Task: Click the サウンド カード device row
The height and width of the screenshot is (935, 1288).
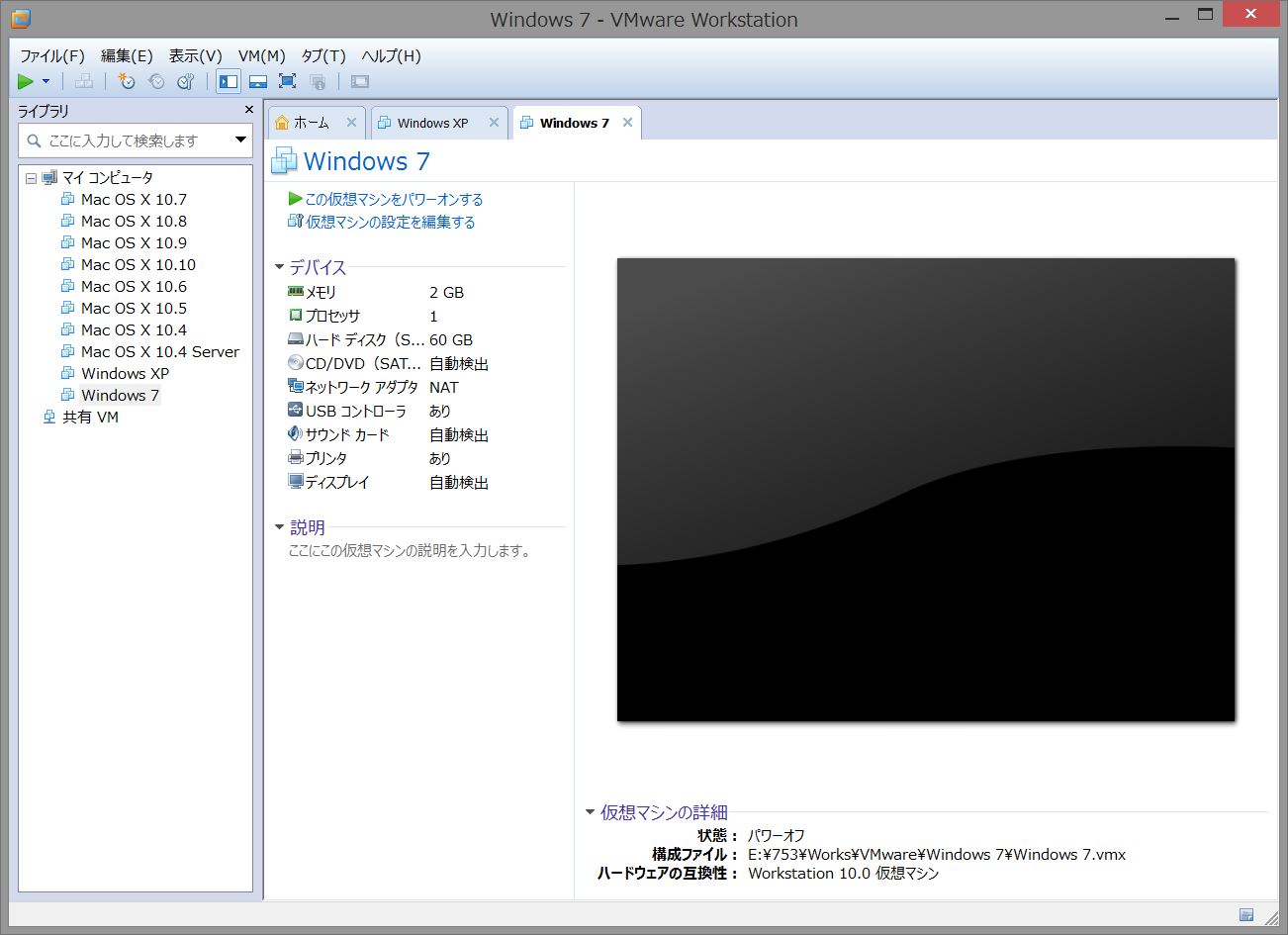Action: (426, 434)
